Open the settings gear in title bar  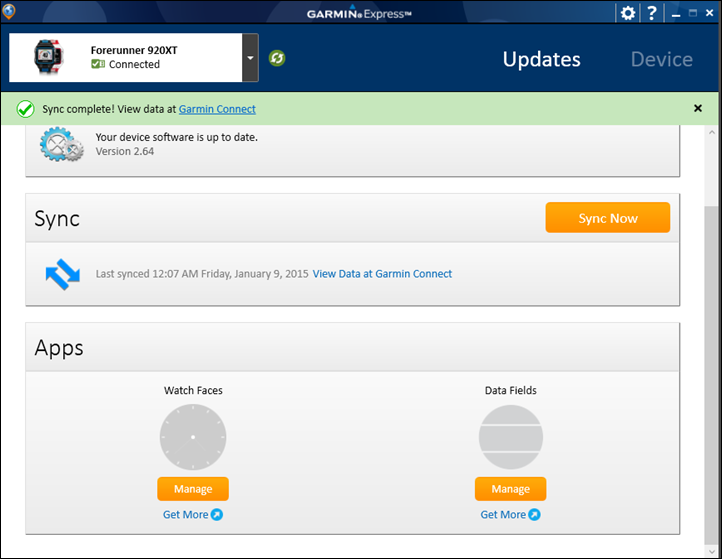[628, 13]
